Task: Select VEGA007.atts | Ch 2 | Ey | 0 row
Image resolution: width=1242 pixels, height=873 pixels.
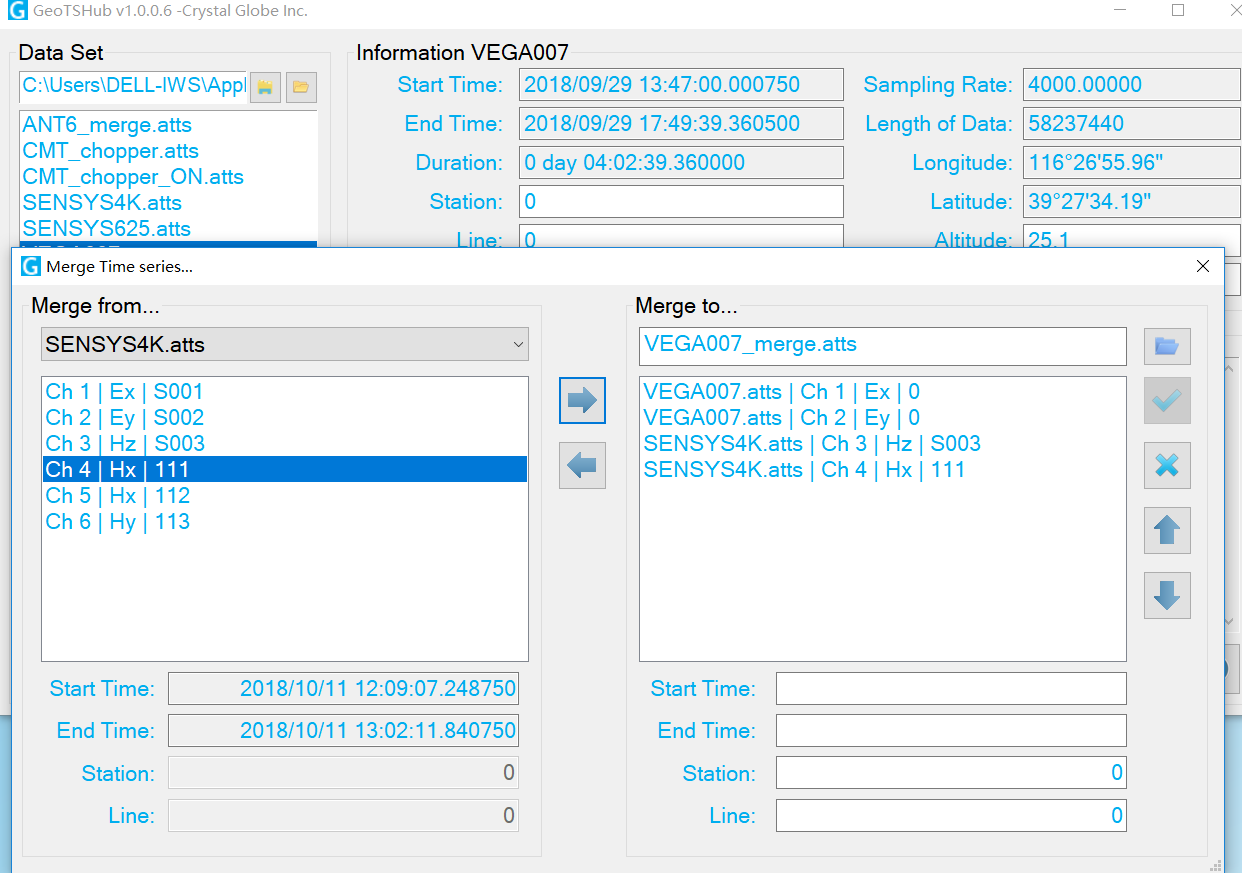Action: coord(883,418)
